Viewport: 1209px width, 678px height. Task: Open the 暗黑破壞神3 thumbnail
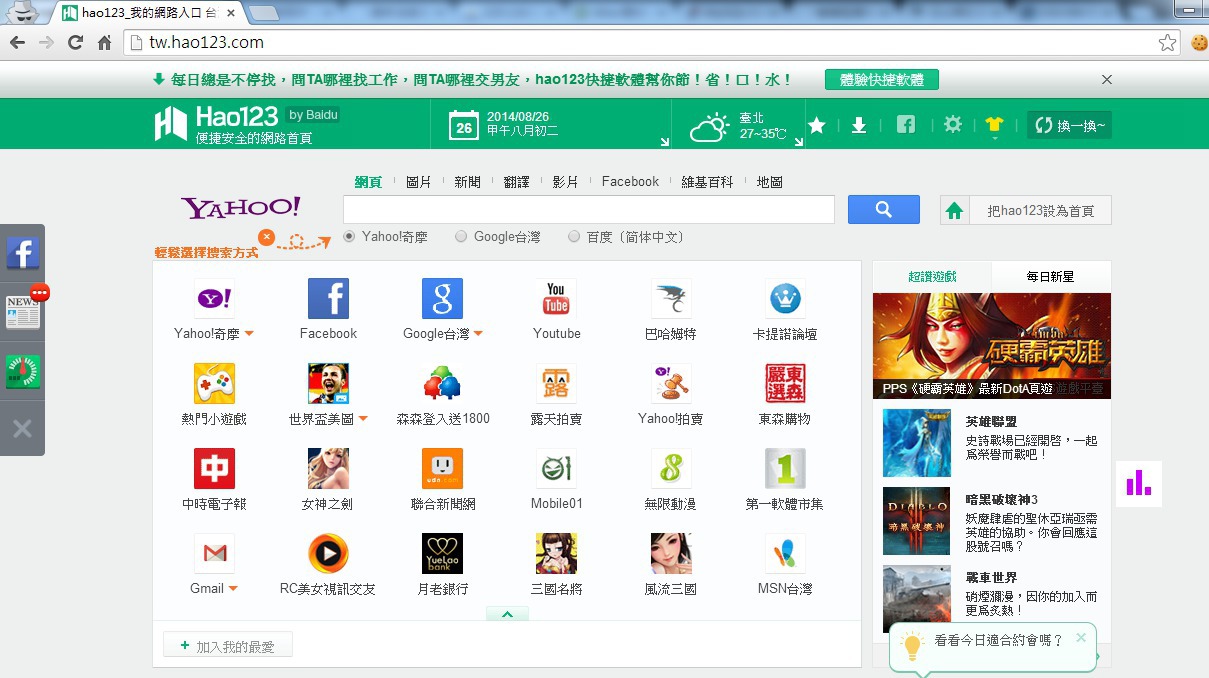[x=916, y=521]
